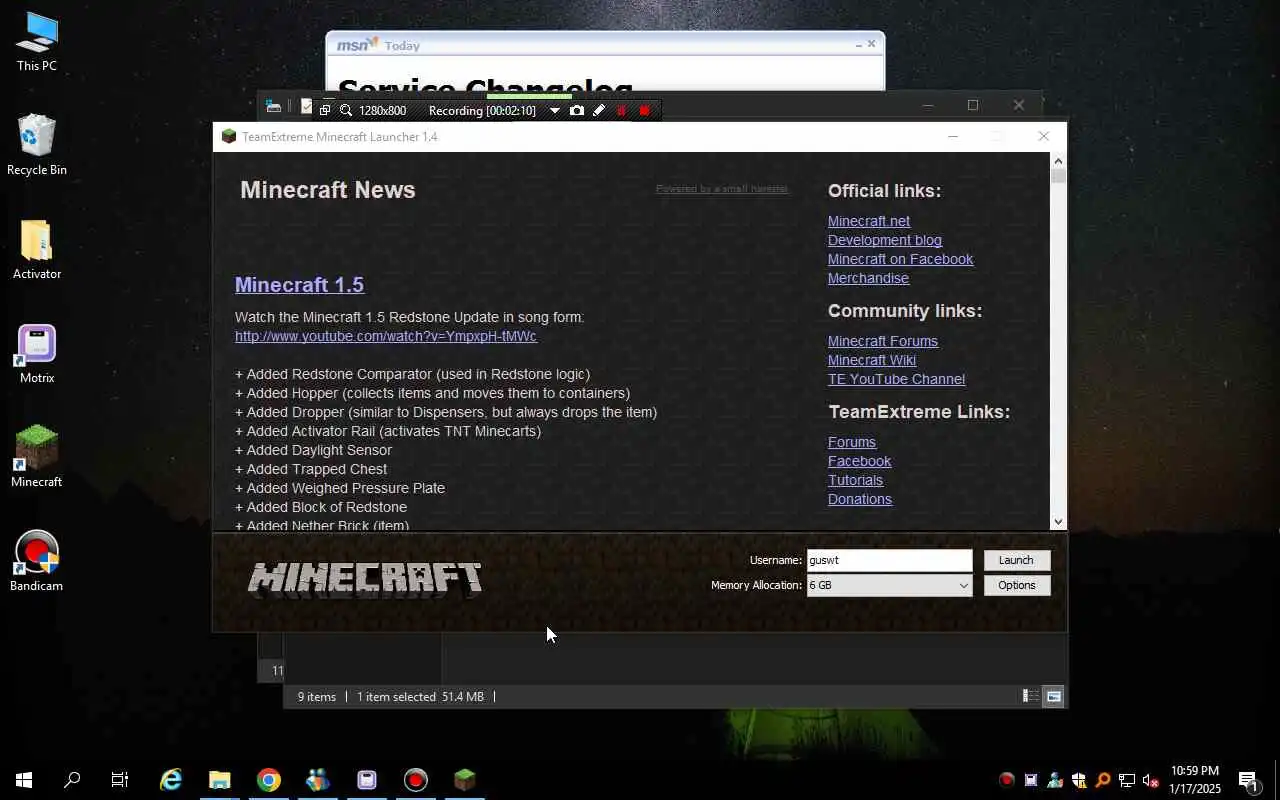The height and width of the screenshot is (800, 1280).
Task: Click the news scrollbar up arrow
Action: (x=1058, y=160)
